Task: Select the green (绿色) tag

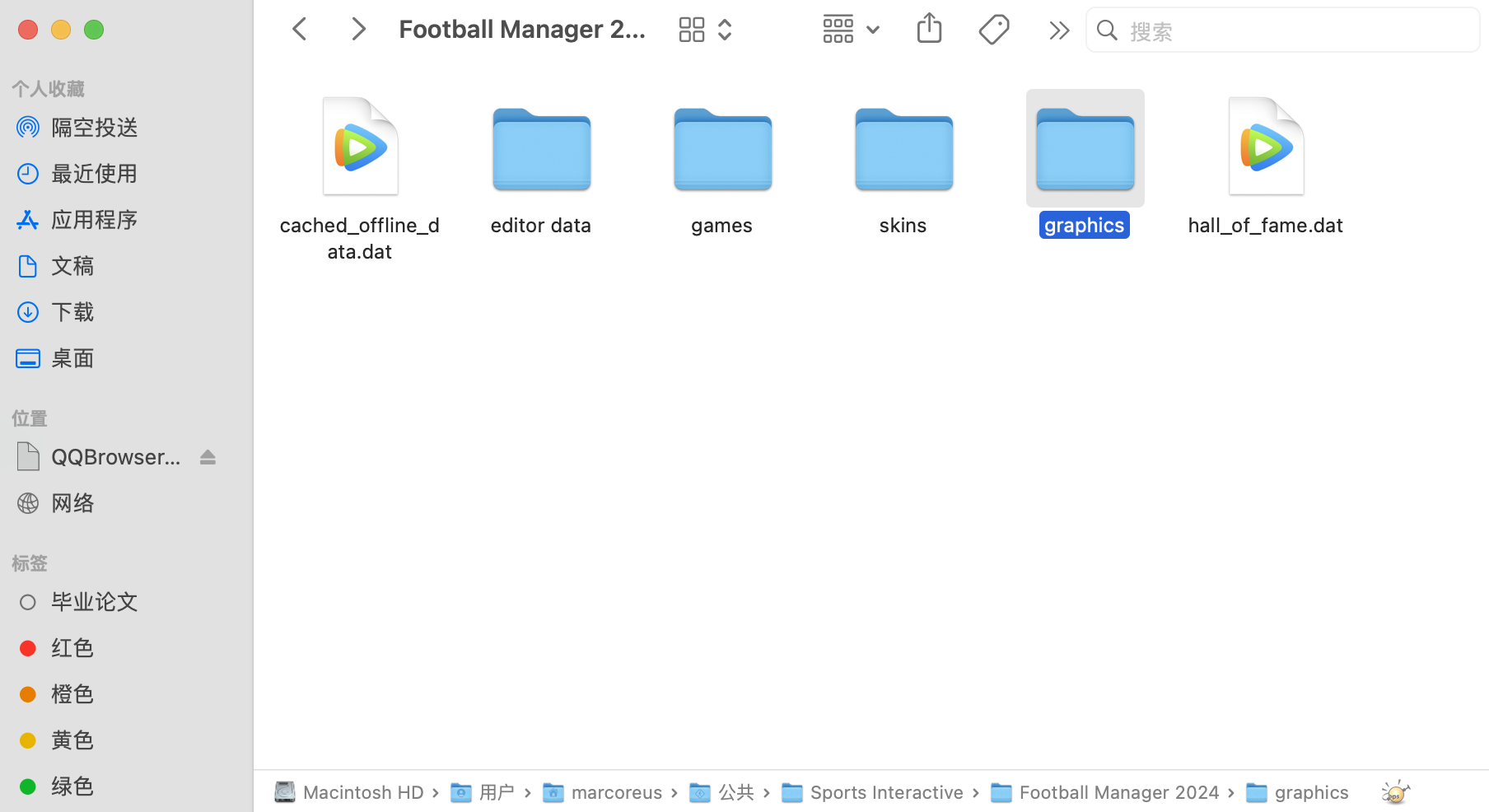Action: tap(72, 786)
